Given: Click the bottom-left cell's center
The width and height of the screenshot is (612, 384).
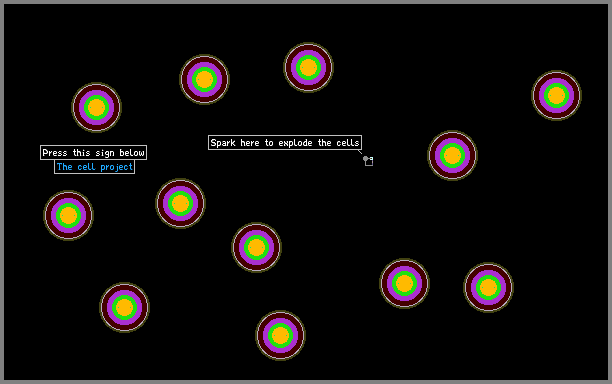Looking at the screenshot, I should [124, 308].
